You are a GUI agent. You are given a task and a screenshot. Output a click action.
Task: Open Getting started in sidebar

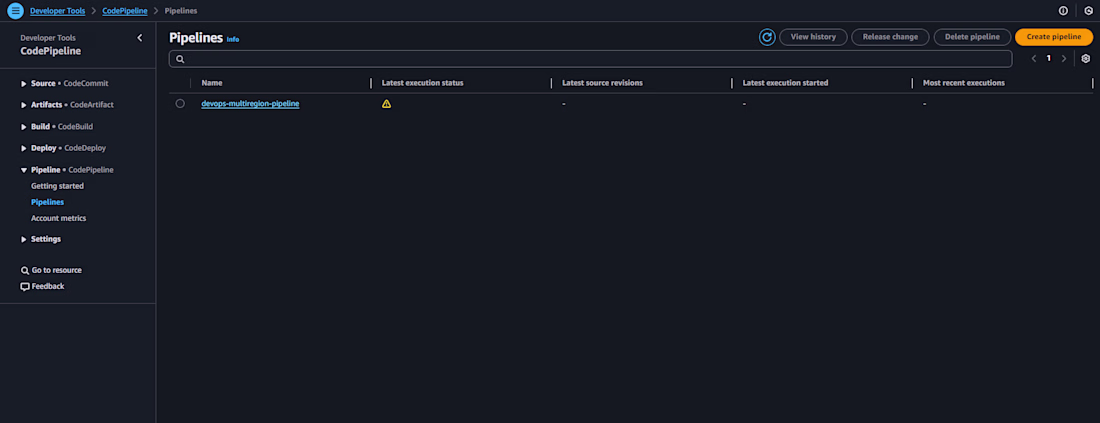point(58,186)
